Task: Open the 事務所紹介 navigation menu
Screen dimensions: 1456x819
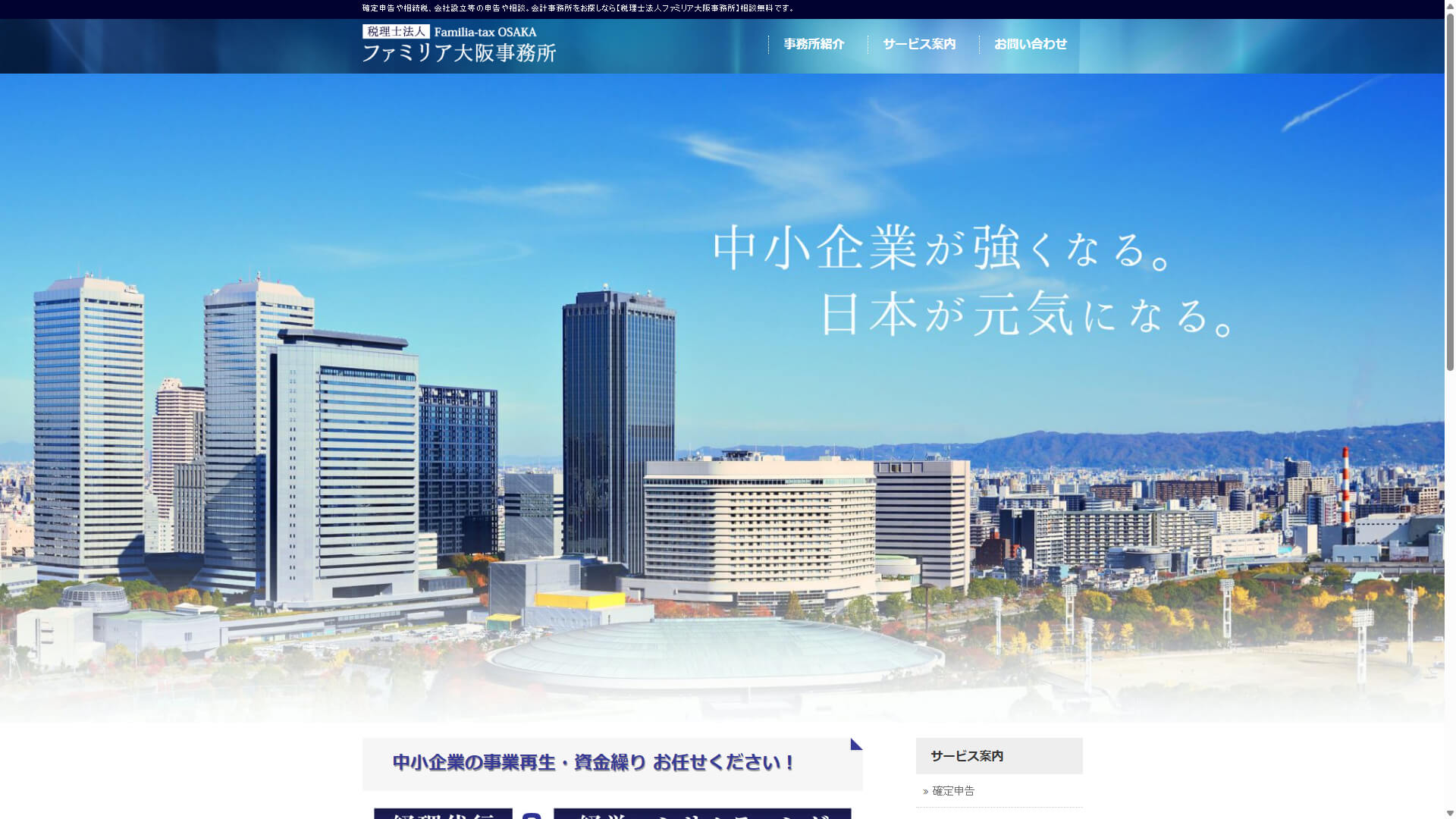Action: [814, 44]
